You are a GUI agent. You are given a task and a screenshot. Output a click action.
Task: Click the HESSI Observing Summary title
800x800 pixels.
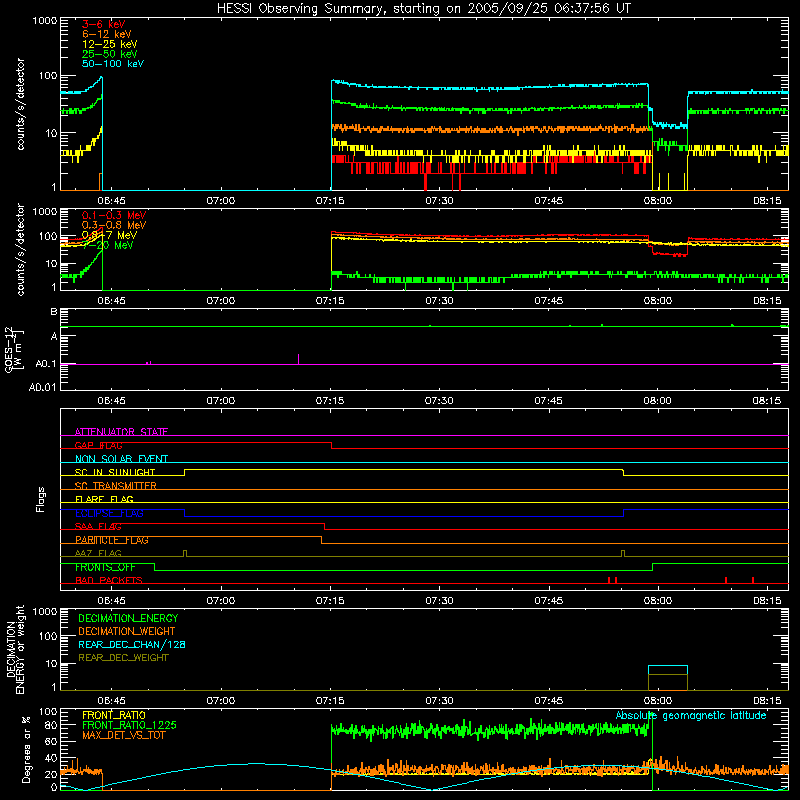[x=423, y=9]
